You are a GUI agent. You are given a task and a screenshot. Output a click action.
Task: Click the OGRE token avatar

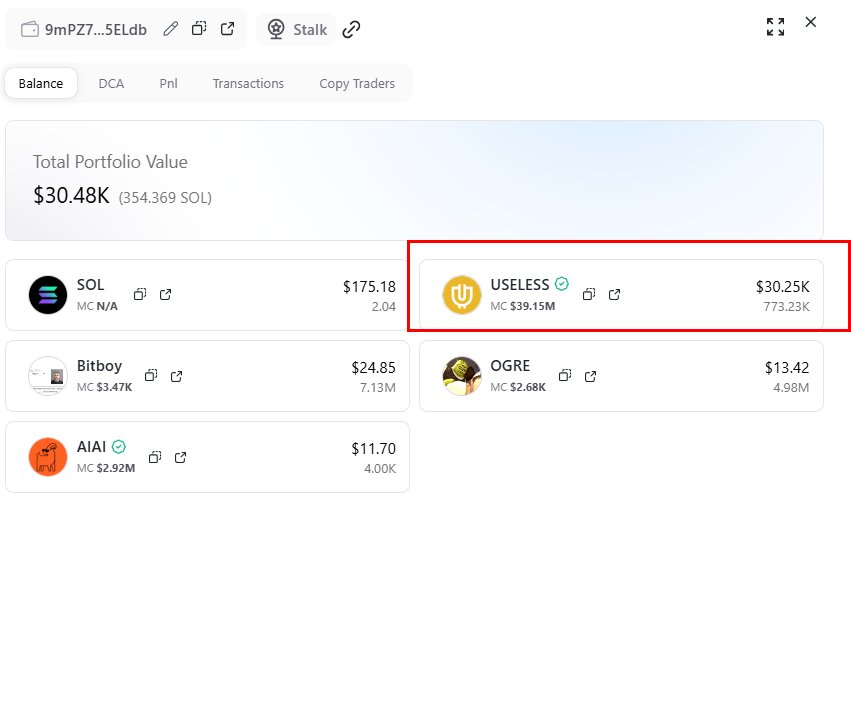pyautogui.click(x=462, y=376)
